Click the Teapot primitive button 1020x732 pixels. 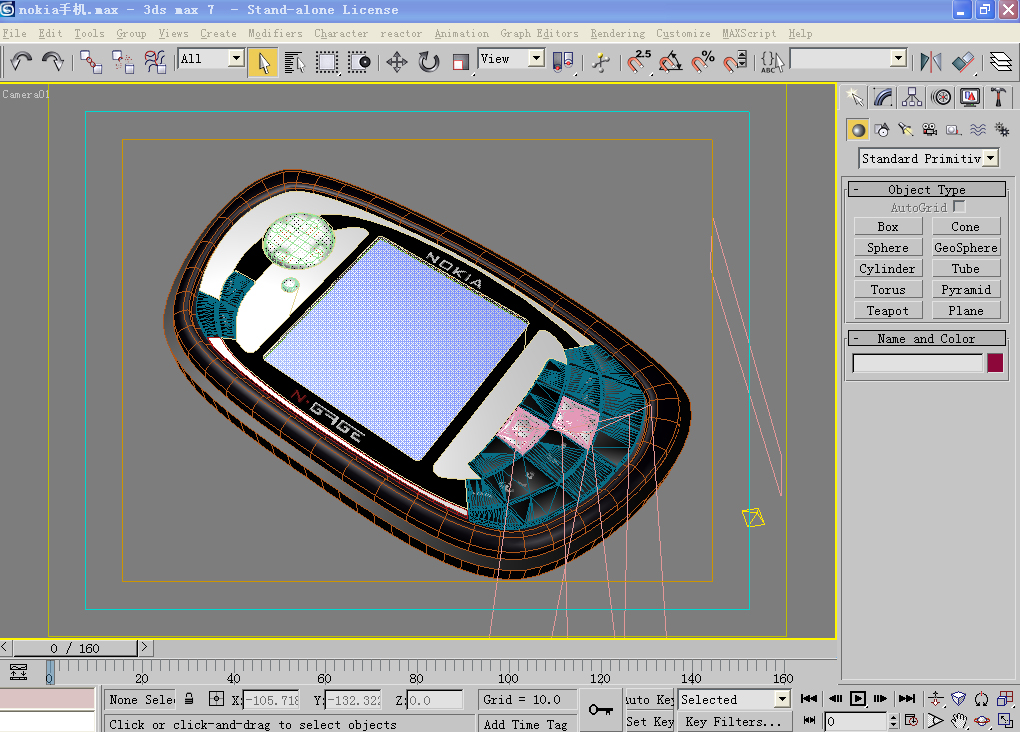[888, 311]
